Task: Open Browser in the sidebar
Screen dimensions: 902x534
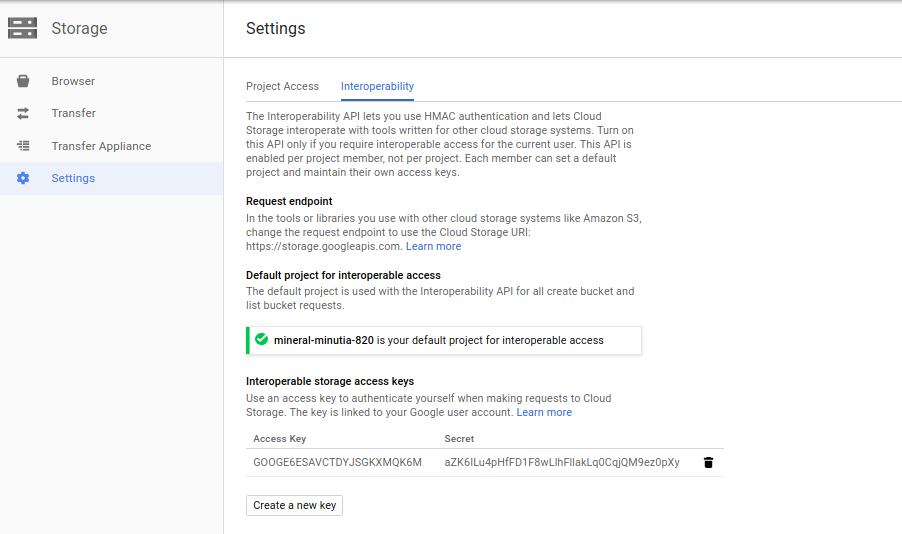Action: pos(73,81)
